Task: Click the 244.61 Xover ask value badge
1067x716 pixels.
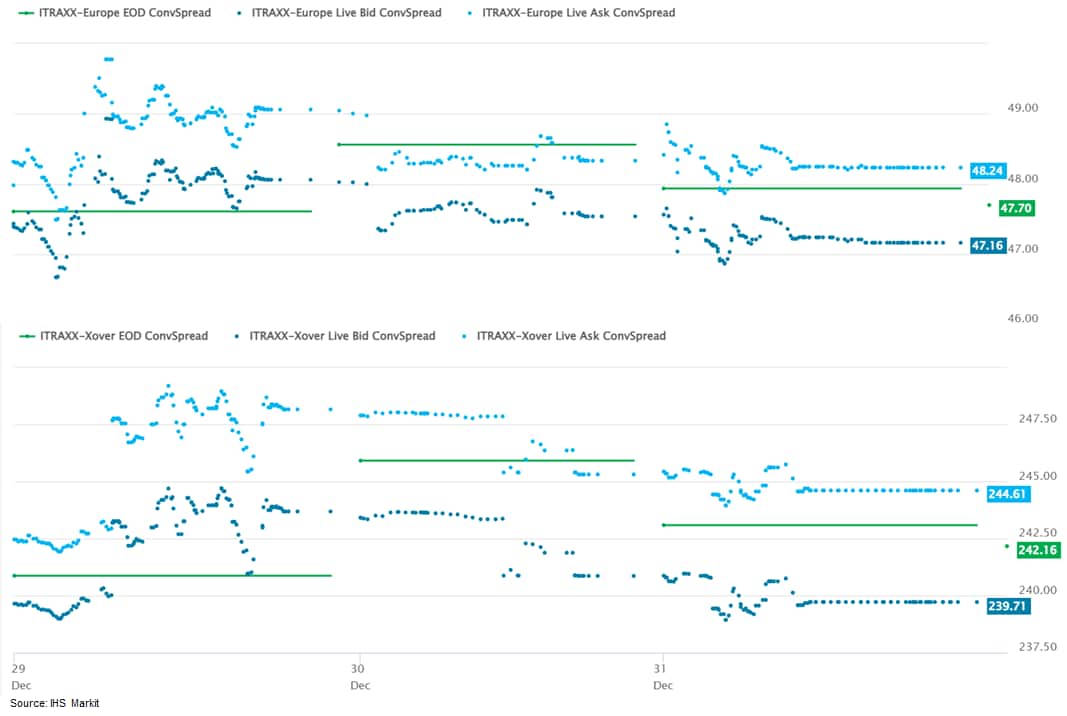Action: click(x=1008, y=494)
